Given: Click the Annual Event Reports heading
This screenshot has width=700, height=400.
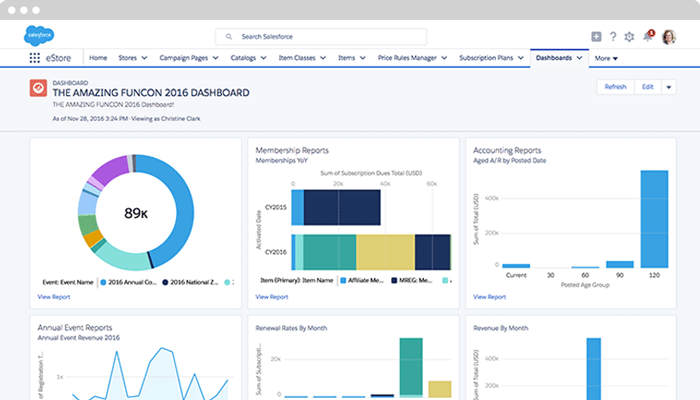Looking at the screenshot, I should 75,328.
